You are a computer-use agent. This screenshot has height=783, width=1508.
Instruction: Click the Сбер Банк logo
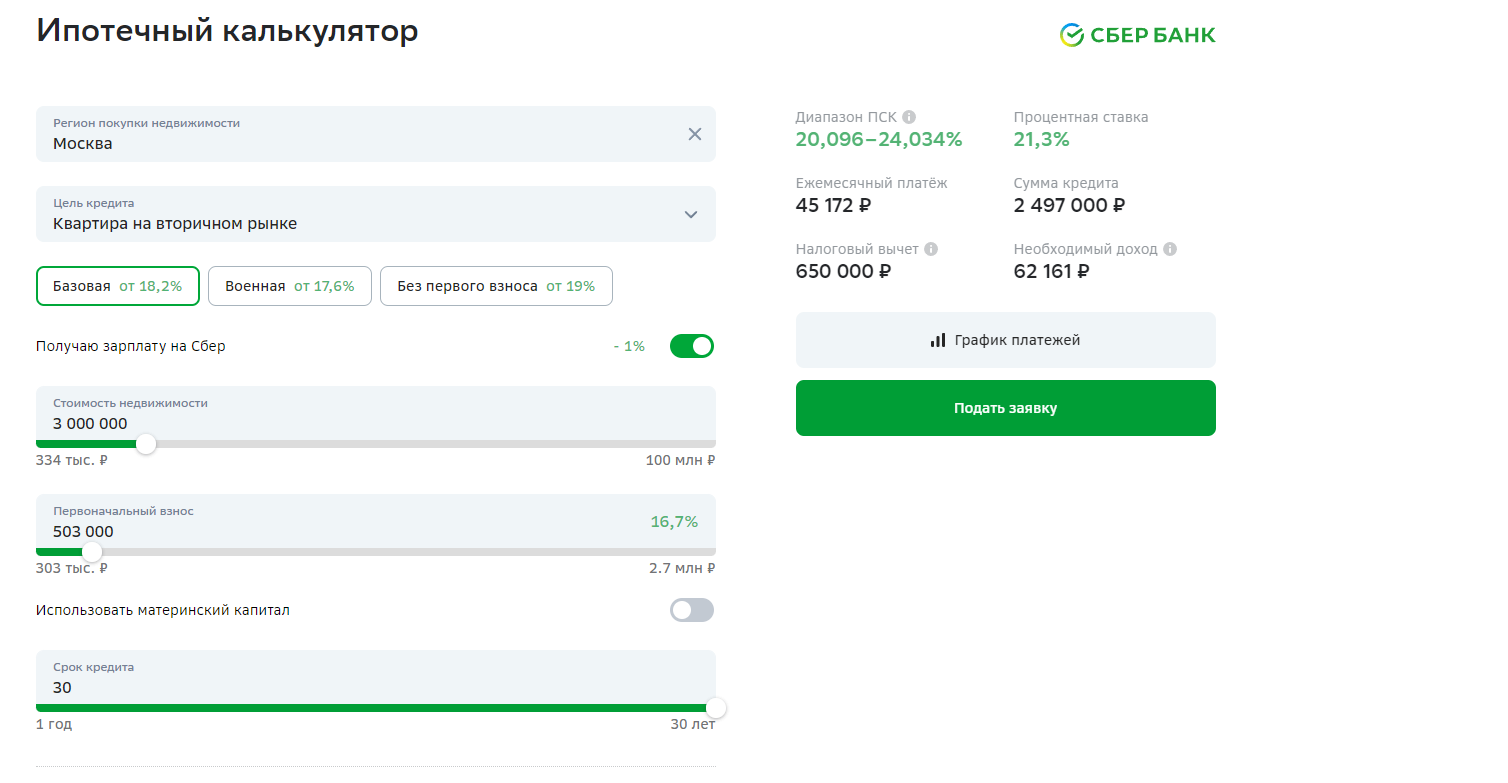[1138, 35]
